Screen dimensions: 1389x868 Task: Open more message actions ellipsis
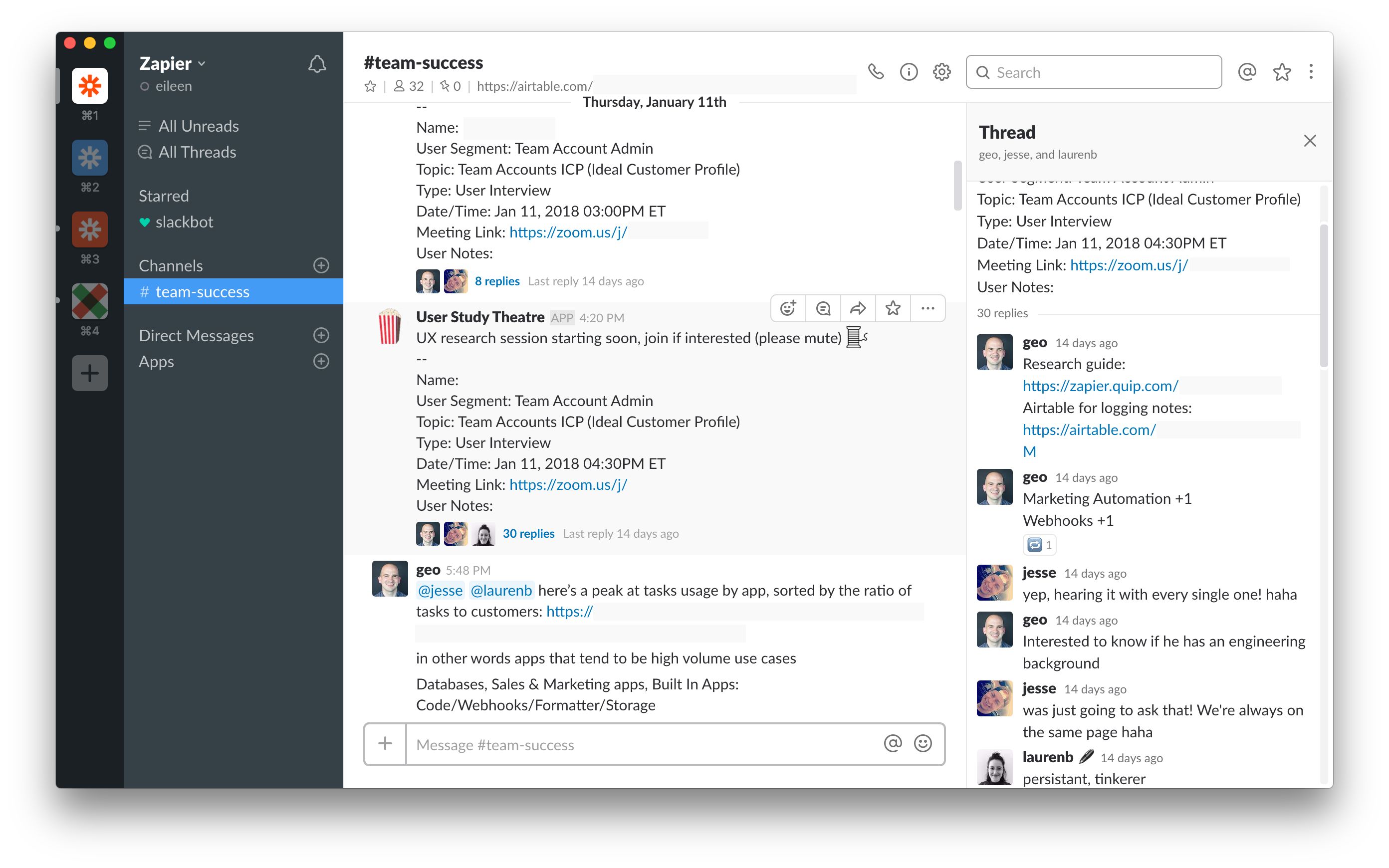coord(927,308)
